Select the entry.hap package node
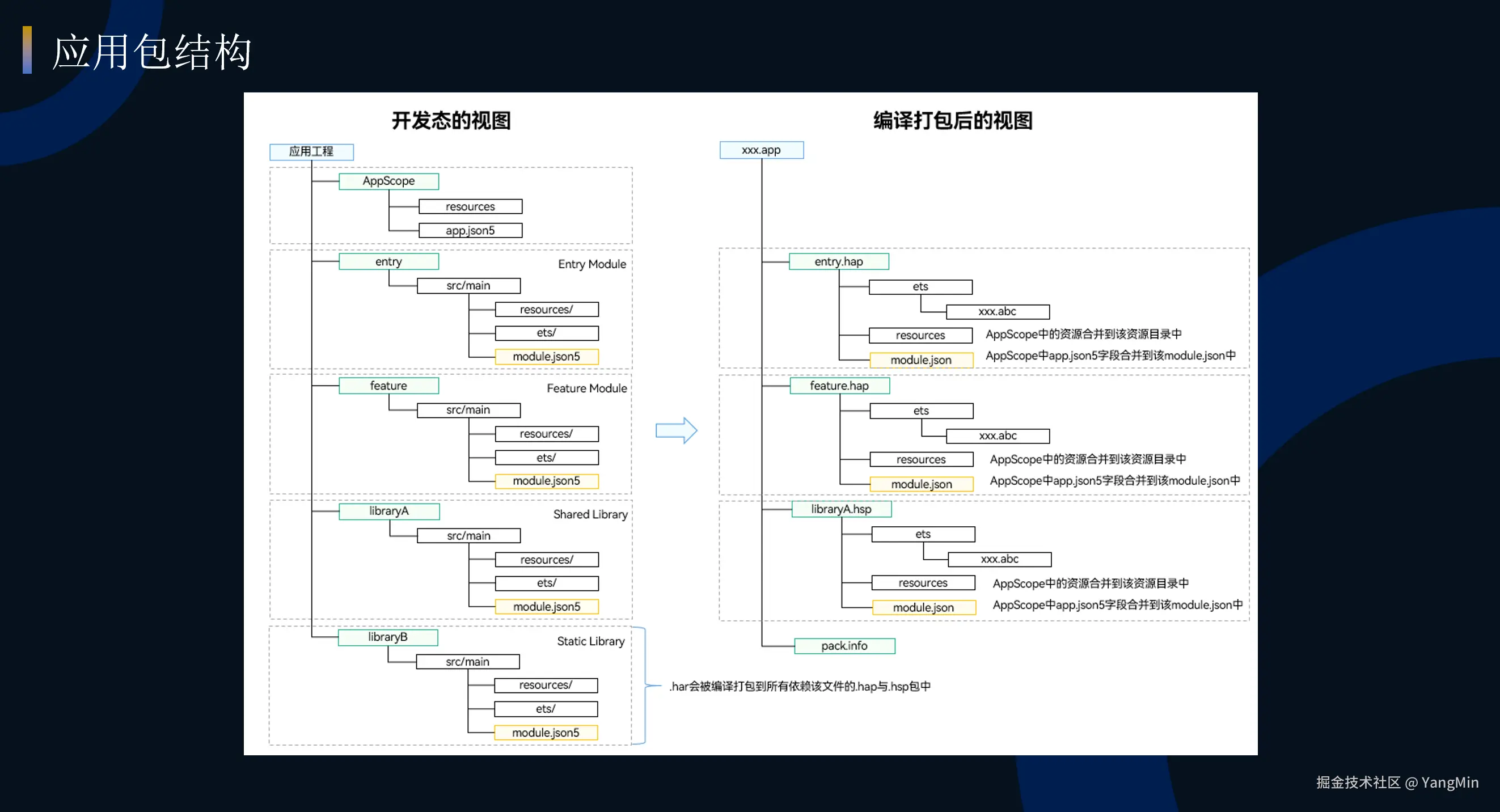This screenshot has height=812, width=1500. point(839,262)
